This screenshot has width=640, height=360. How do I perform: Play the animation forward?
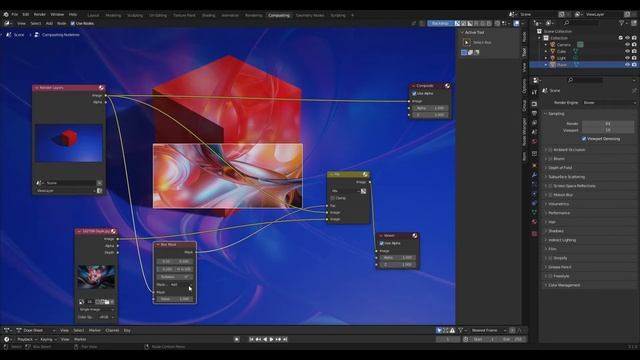(x=271, y=339)
